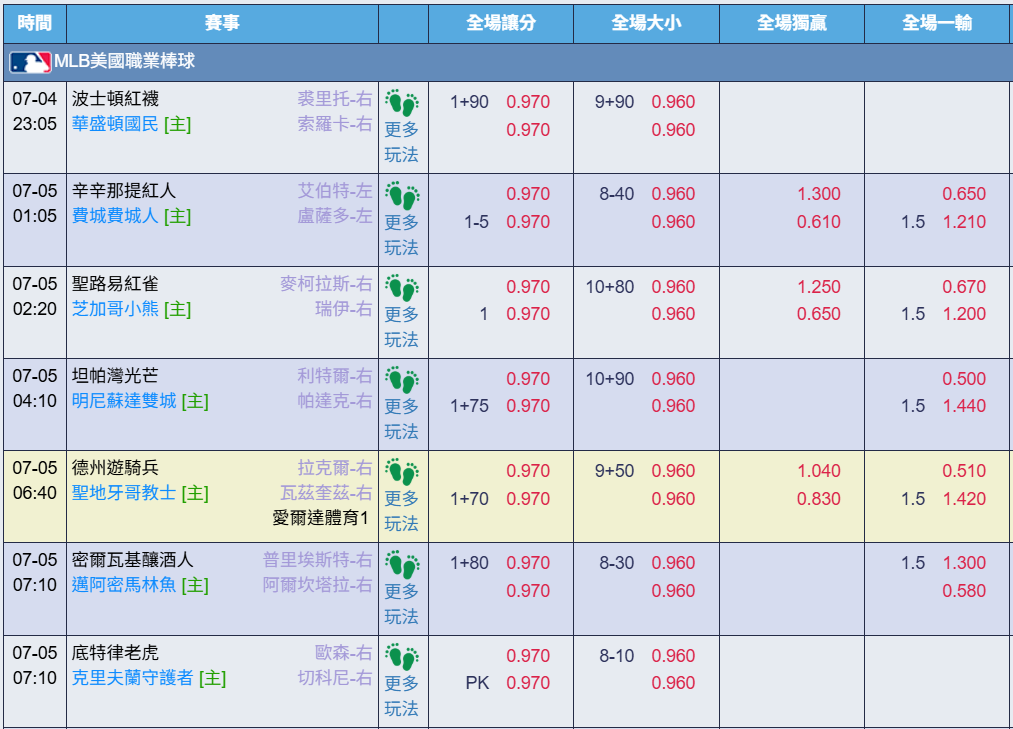Click footprints icon for Red Sox vs Nationals
1013x729 pixels.
pyautogui.click(x=402, y=103)
